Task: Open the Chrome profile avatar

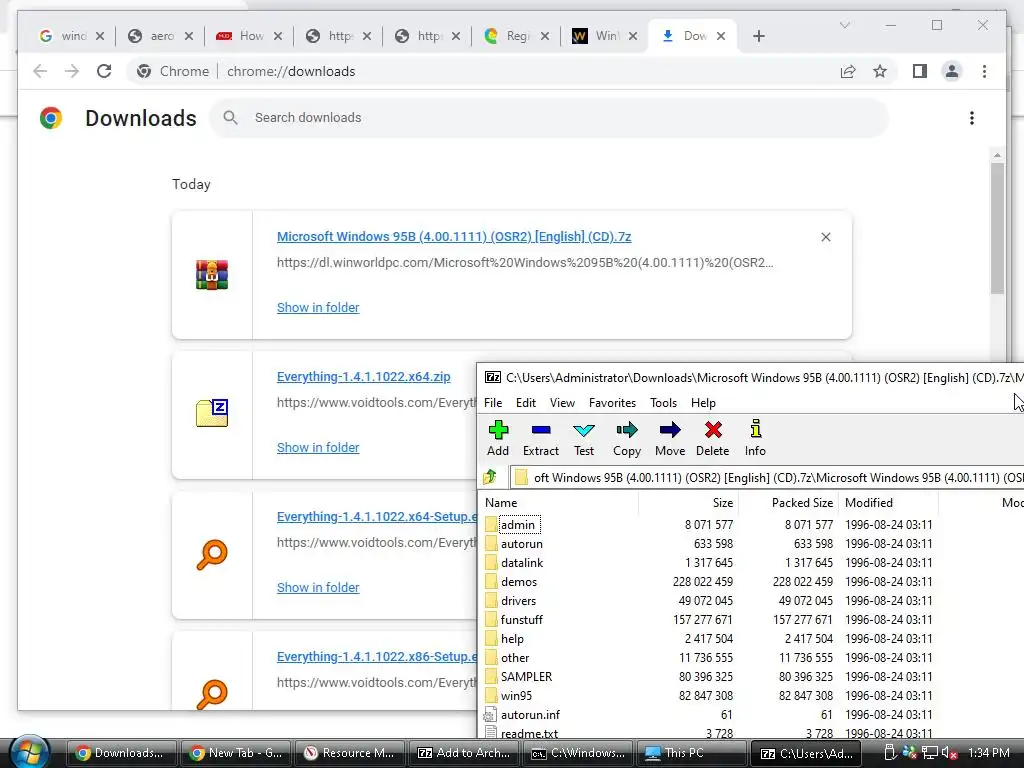Action: (x=952, y=71)
